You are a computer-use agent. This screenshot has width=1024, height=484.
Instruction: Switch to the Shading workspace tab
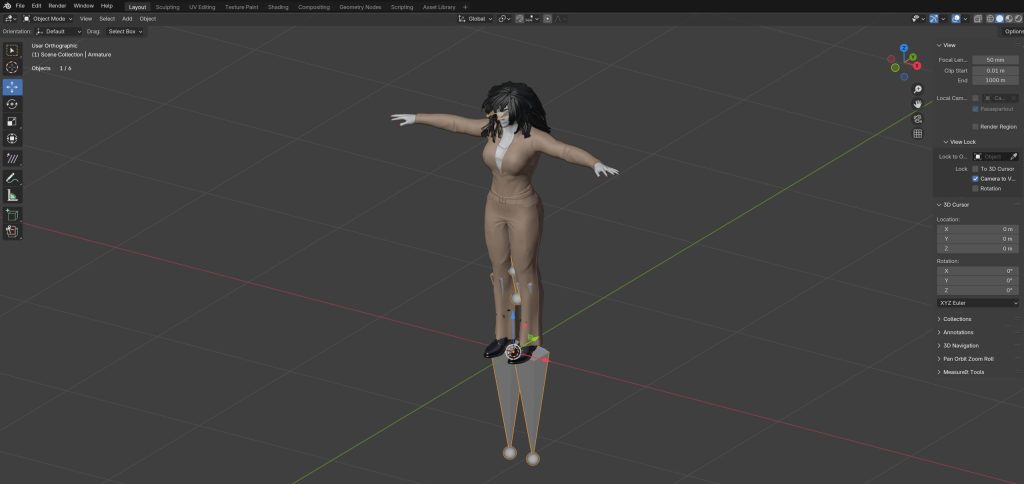(x=278, y=7)
